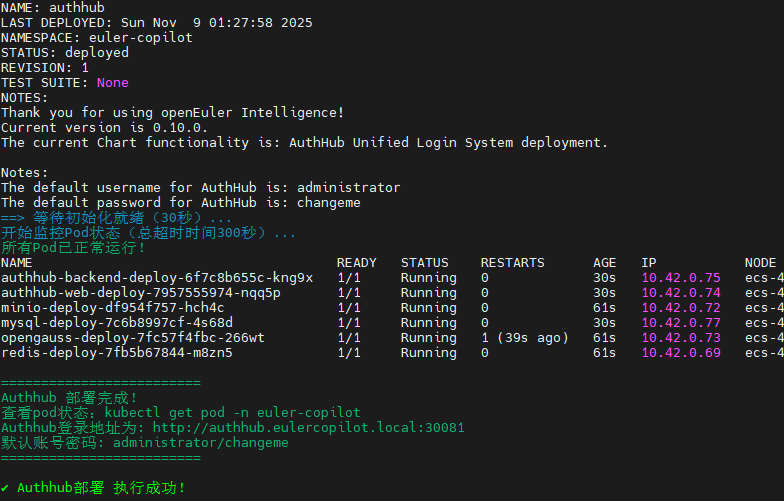Click the RESTARTS column header
This screenshot has width=784, height=501.
512,263
